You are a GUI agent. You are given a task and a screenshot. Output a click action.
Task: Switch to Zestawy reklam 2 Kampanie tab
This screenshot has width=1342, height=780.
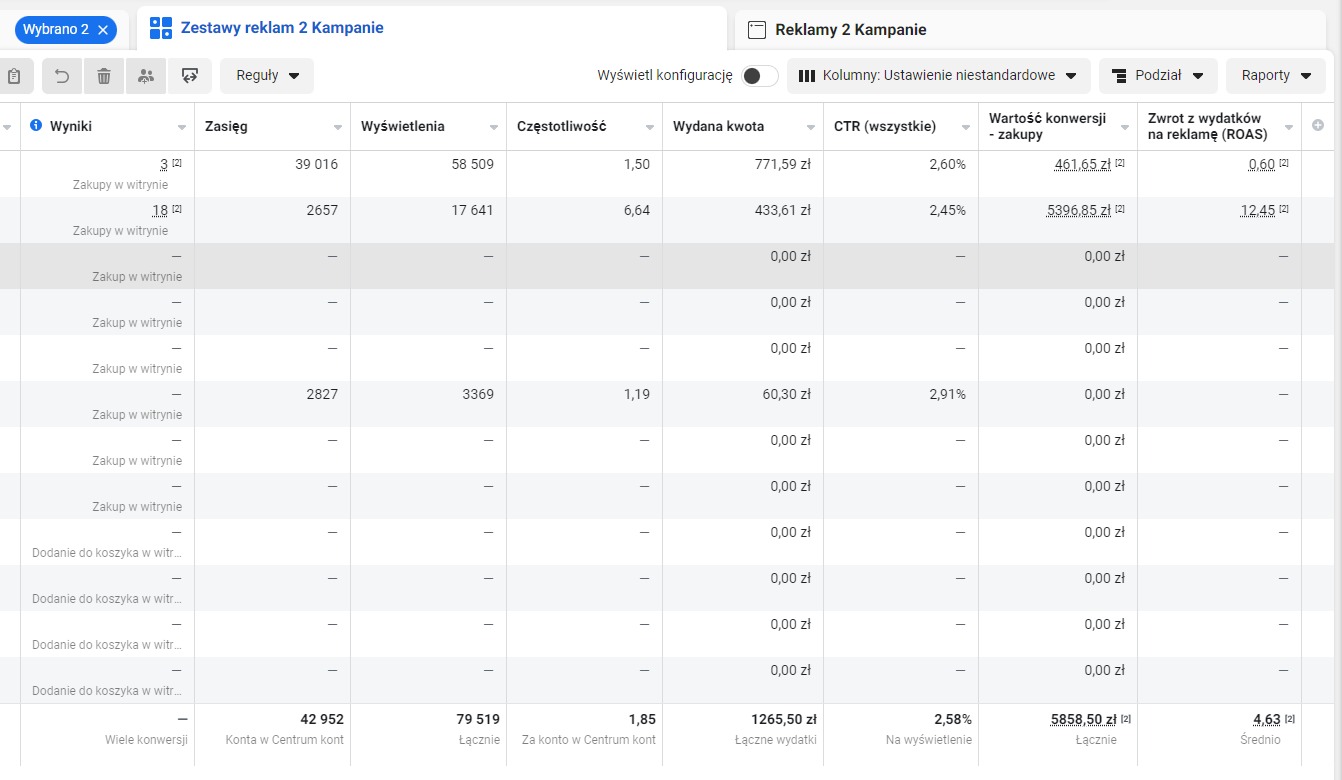[281, 28]
